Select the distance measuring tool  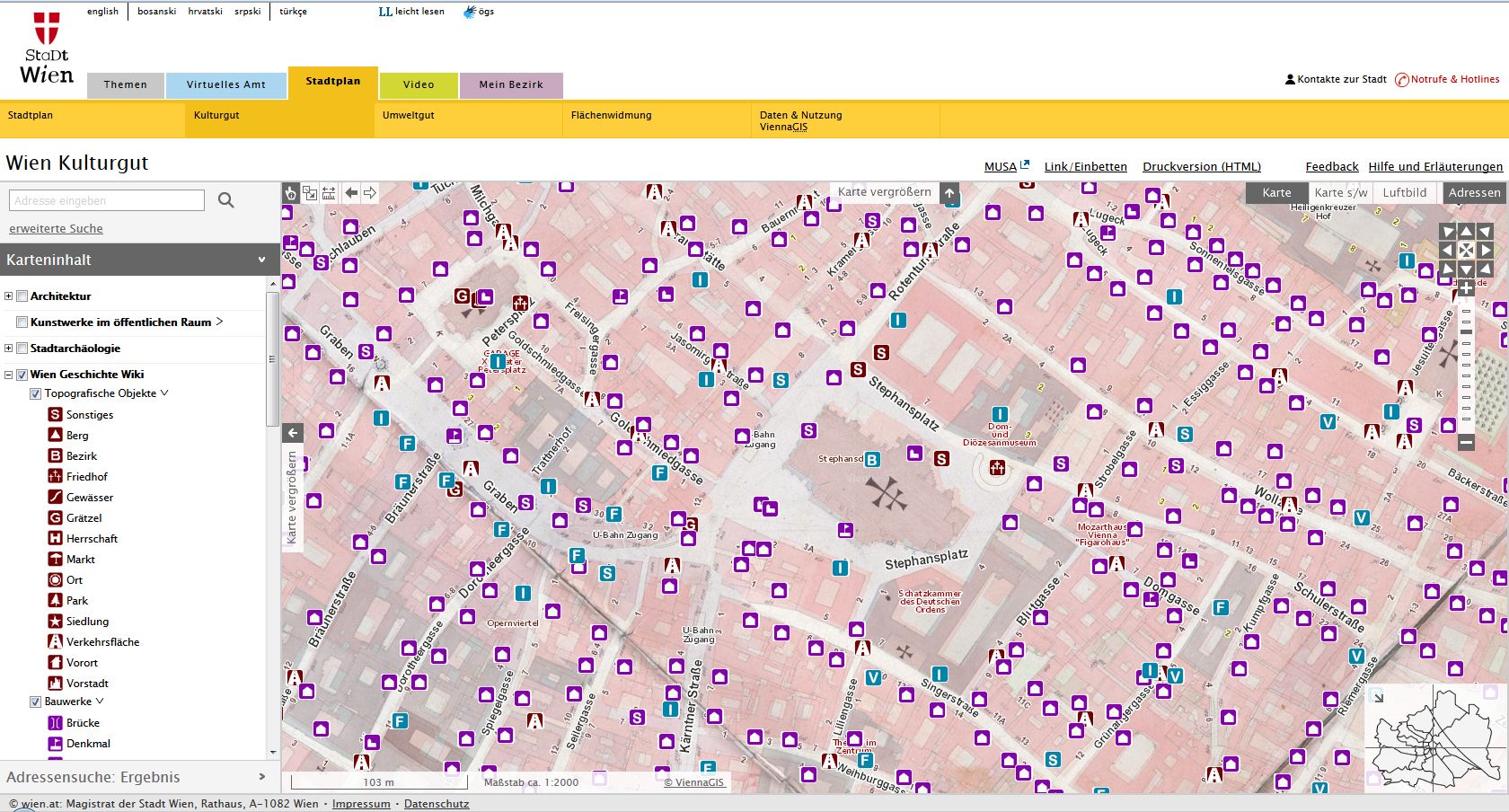pos(329,192)
